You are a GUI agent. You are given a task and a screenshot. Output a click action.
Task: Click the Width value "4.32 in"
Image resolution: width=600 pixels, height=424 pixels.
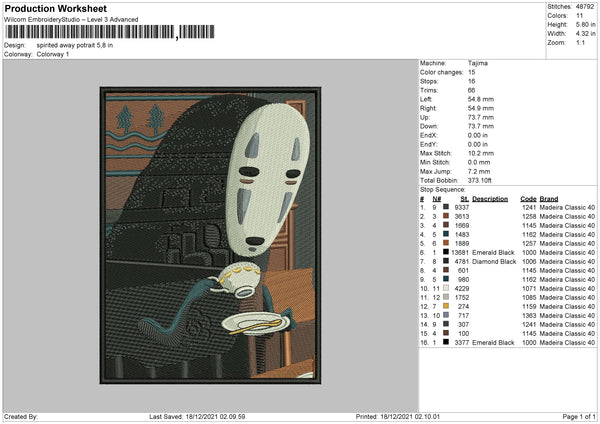[x=585, y=34]
